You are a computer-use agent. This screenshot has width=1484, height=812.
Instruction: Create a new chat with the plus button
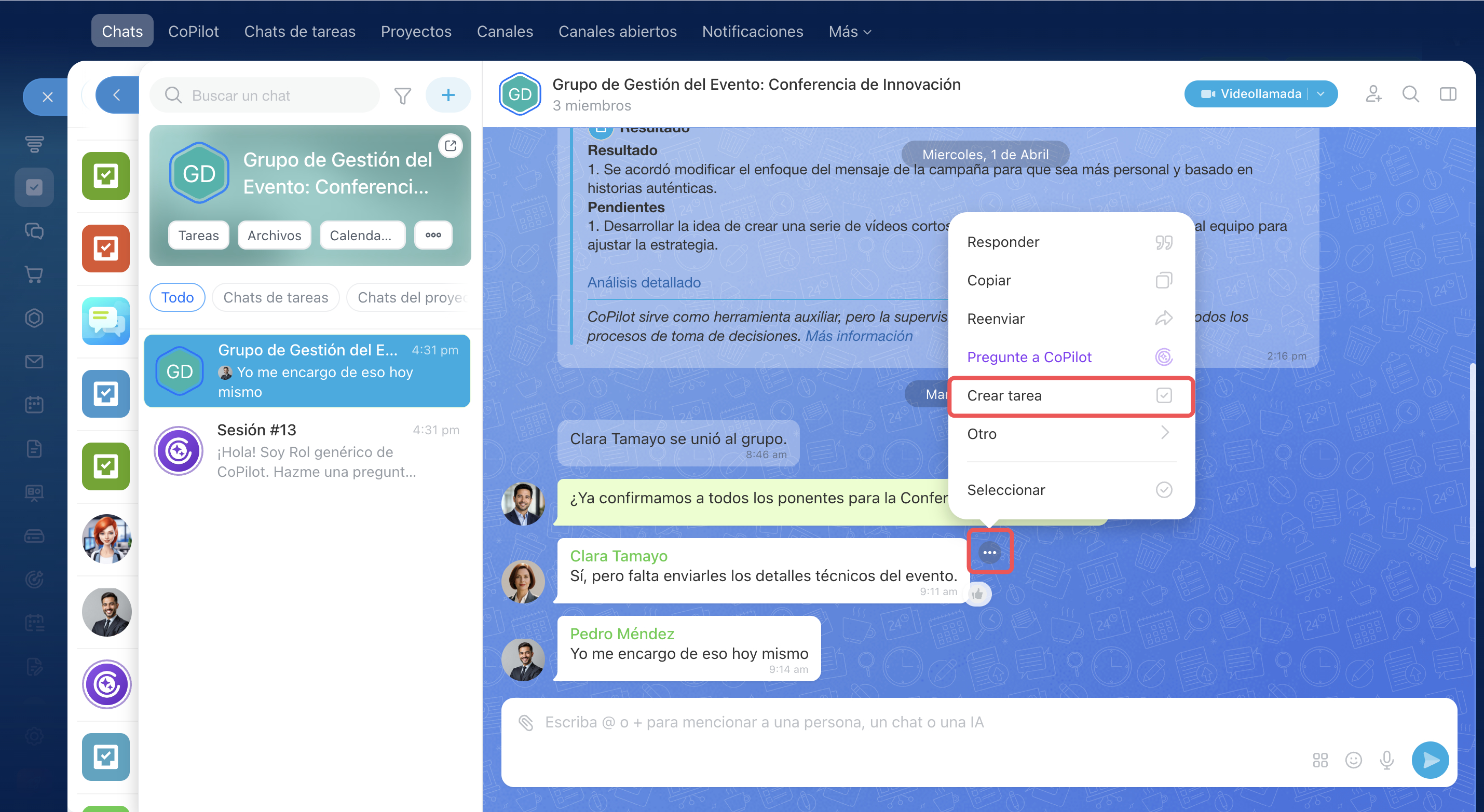click(448, 95)
